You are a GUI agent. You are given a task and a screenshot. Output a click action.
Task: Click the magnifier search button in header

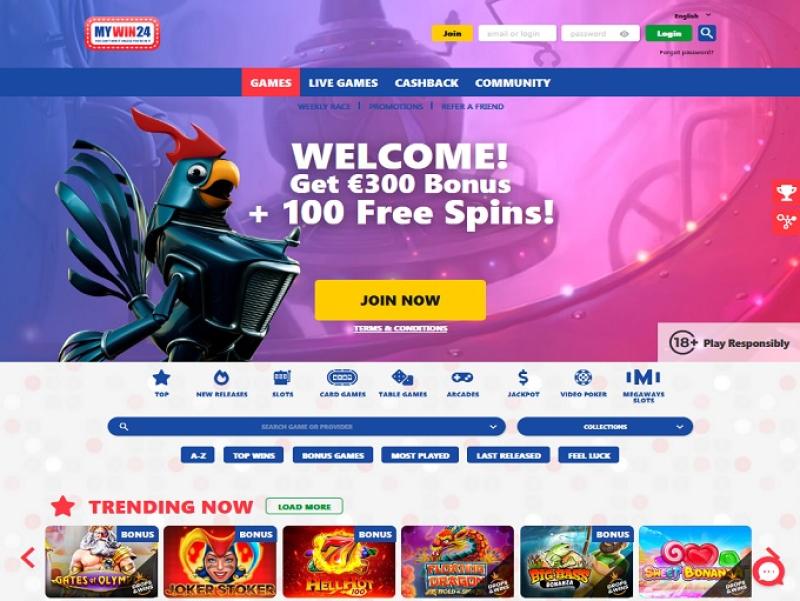pos(707,34)
